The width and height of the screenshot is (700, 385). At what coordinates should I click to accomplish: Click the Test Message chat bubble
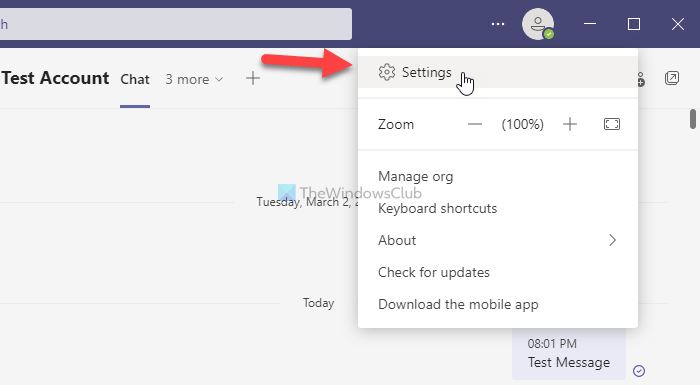tap(569, 354)
